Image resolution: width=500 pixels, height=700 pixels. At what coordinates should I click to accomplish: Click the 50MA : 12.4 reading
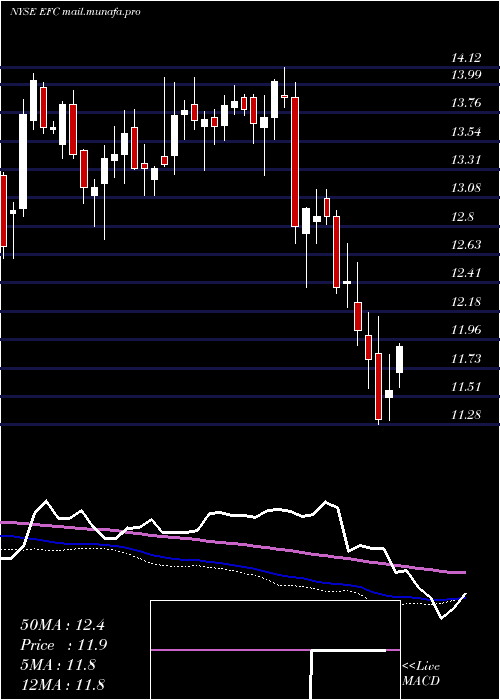click(62, 625)
